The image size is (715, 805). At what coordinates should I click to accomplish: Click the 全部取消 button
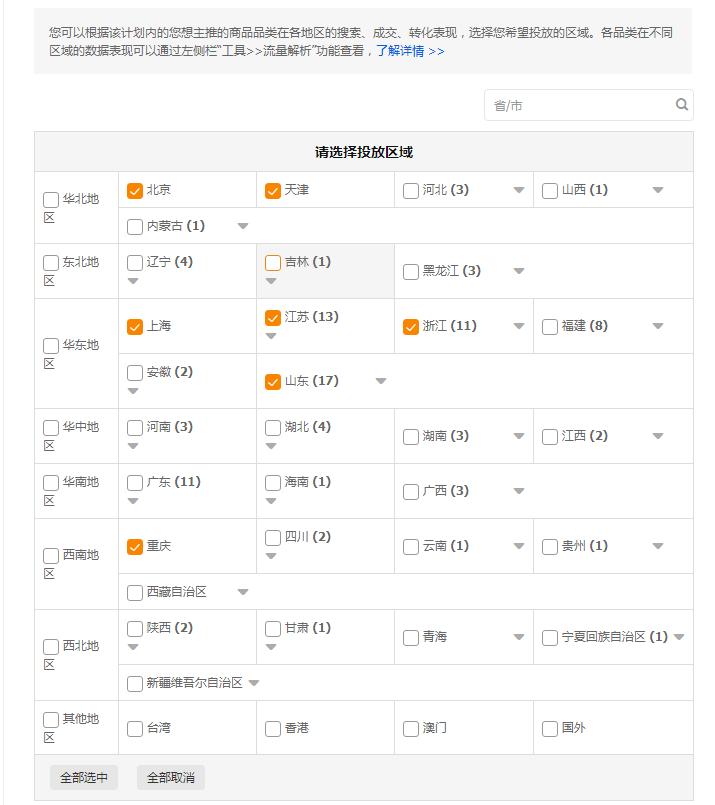click(170, 777)
